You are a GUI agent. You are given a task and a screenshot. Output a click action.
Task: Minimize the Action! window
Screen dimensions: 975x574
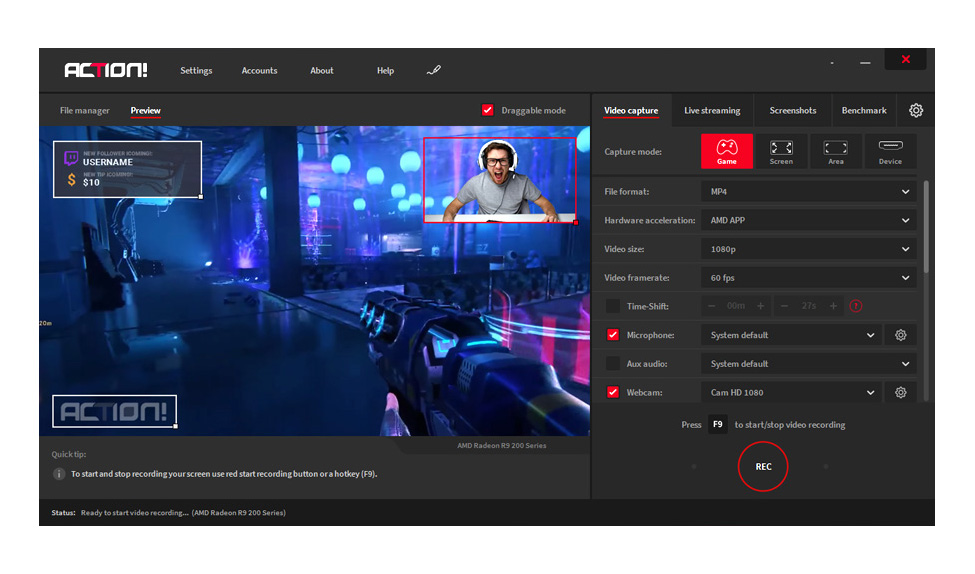(865, 62)
